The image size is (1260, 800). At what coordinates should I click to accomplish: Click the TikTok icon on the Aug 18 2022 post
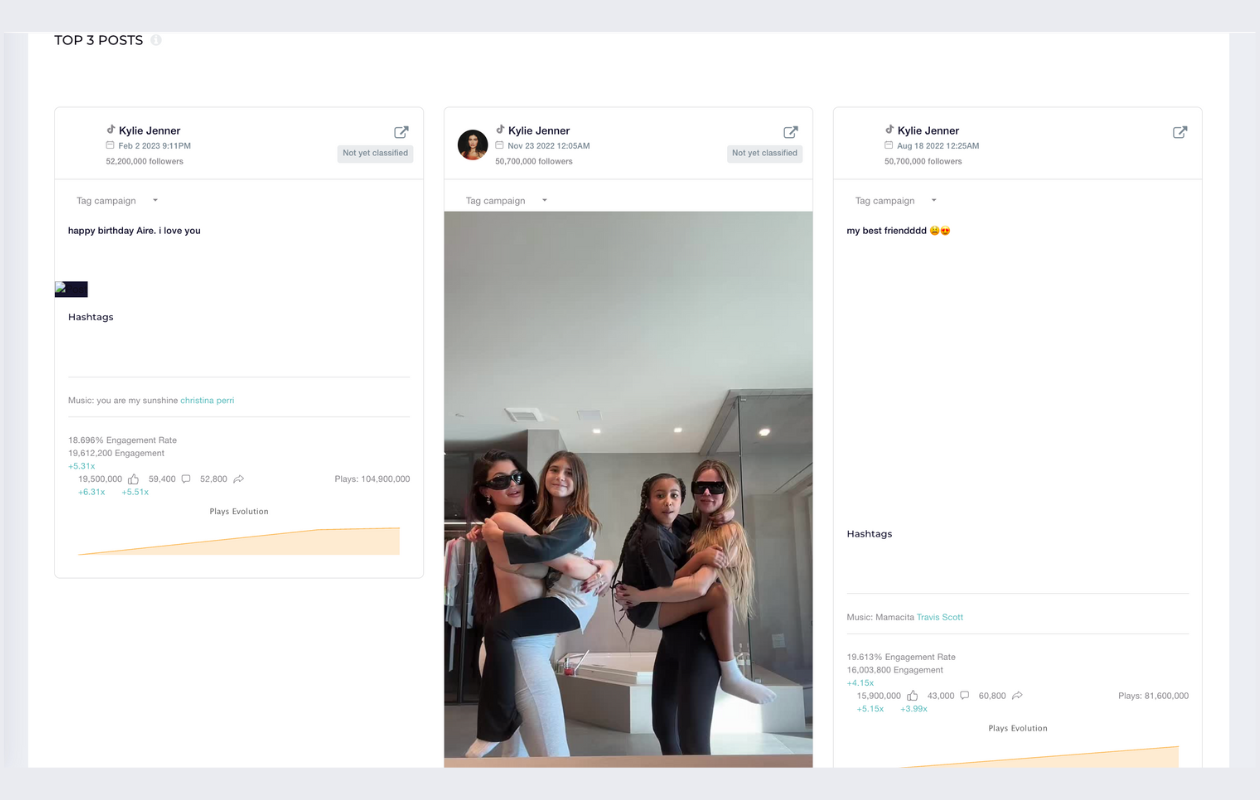[890, 130]
